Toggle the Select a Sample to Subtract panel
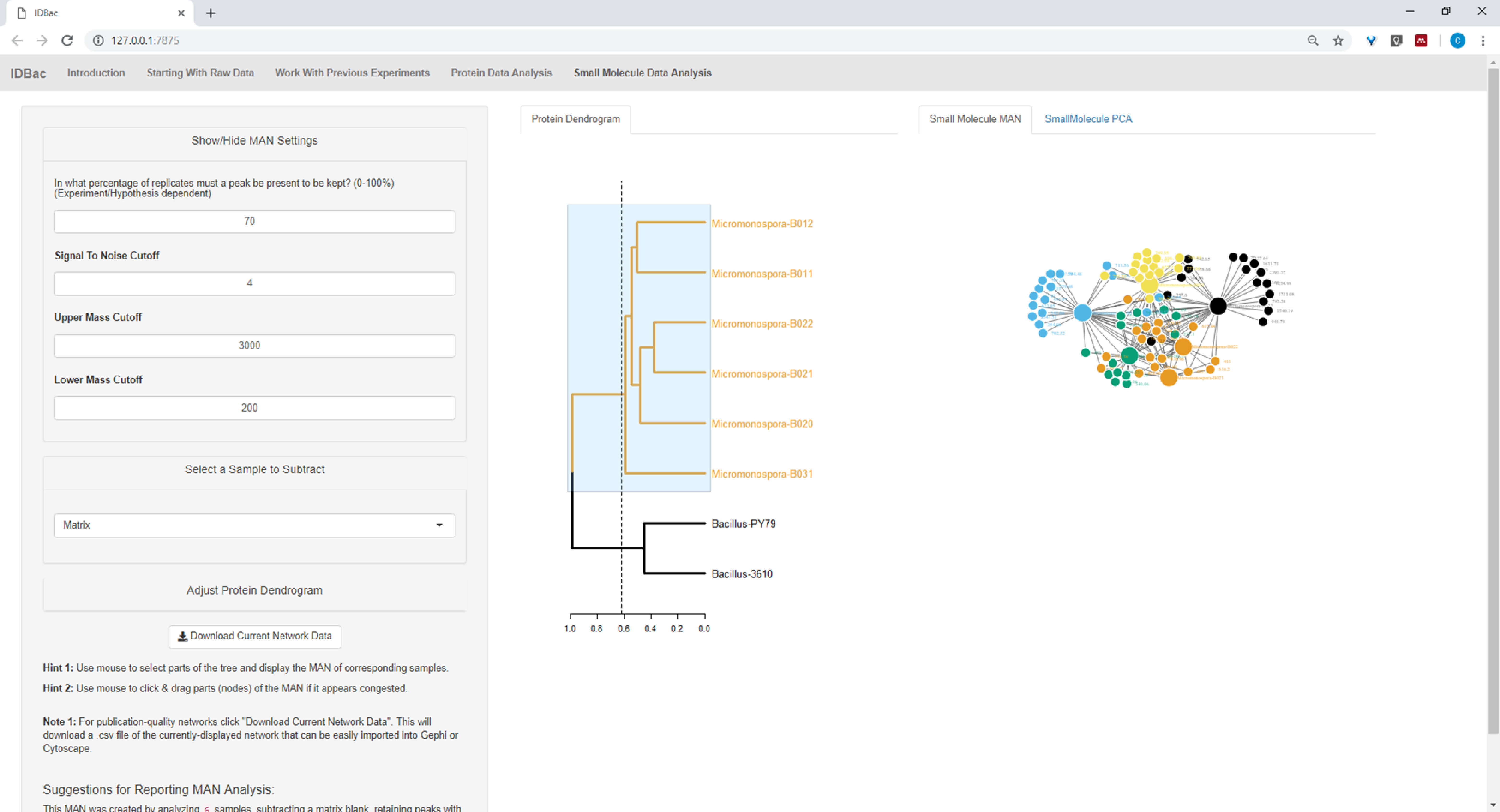 254,469
